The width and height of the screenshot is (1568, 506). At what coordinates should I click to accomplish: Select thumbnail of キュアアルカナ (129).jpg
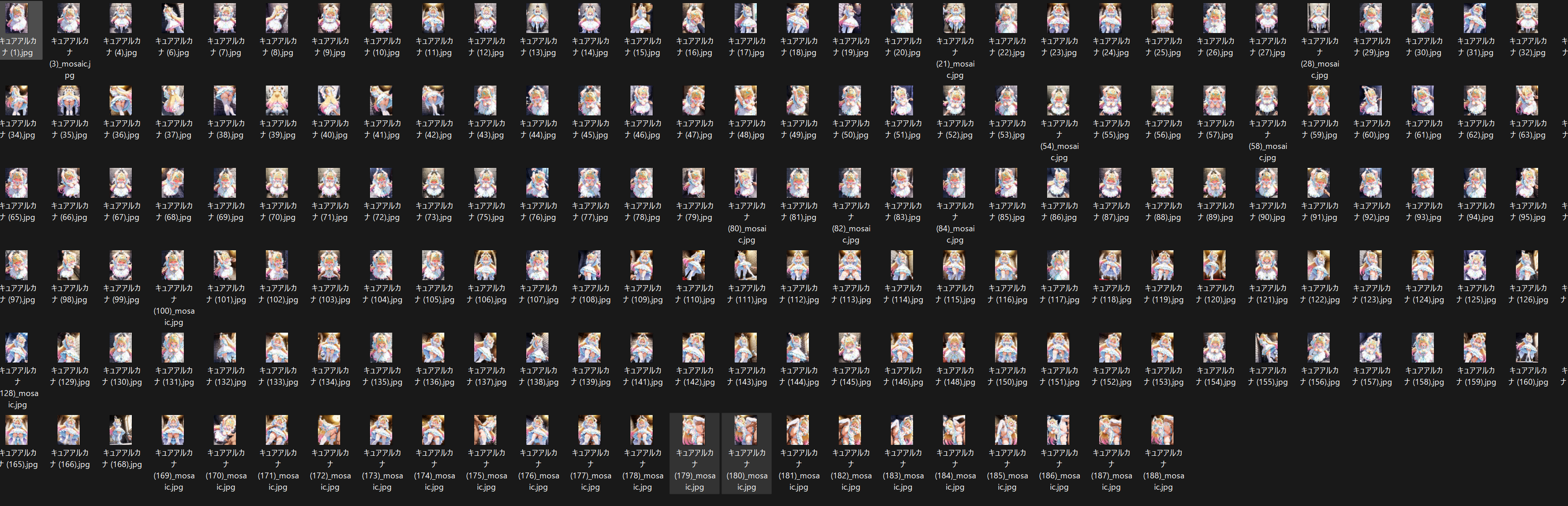click(69, 348)
